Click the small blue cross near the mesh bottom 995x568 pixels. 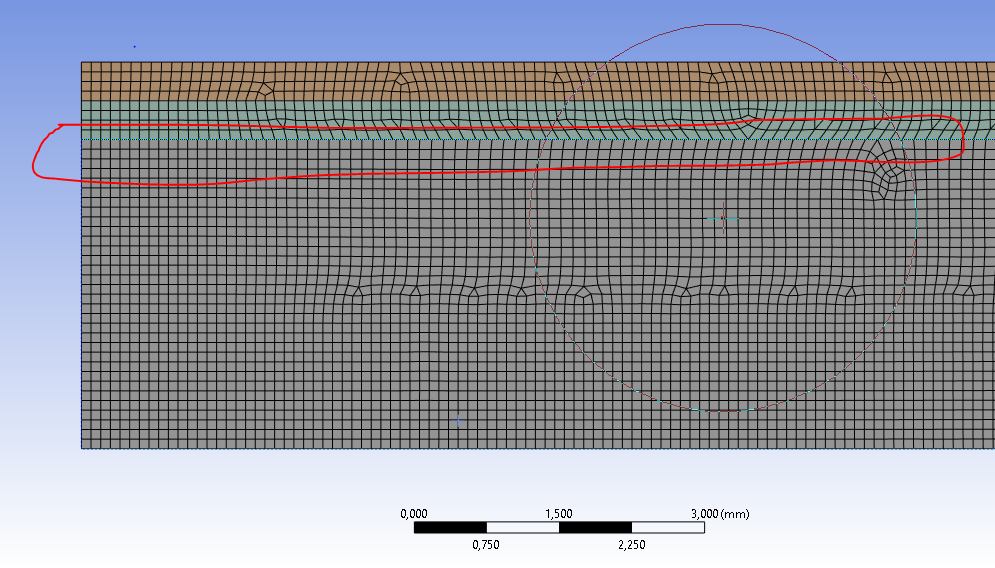[459, 420]
